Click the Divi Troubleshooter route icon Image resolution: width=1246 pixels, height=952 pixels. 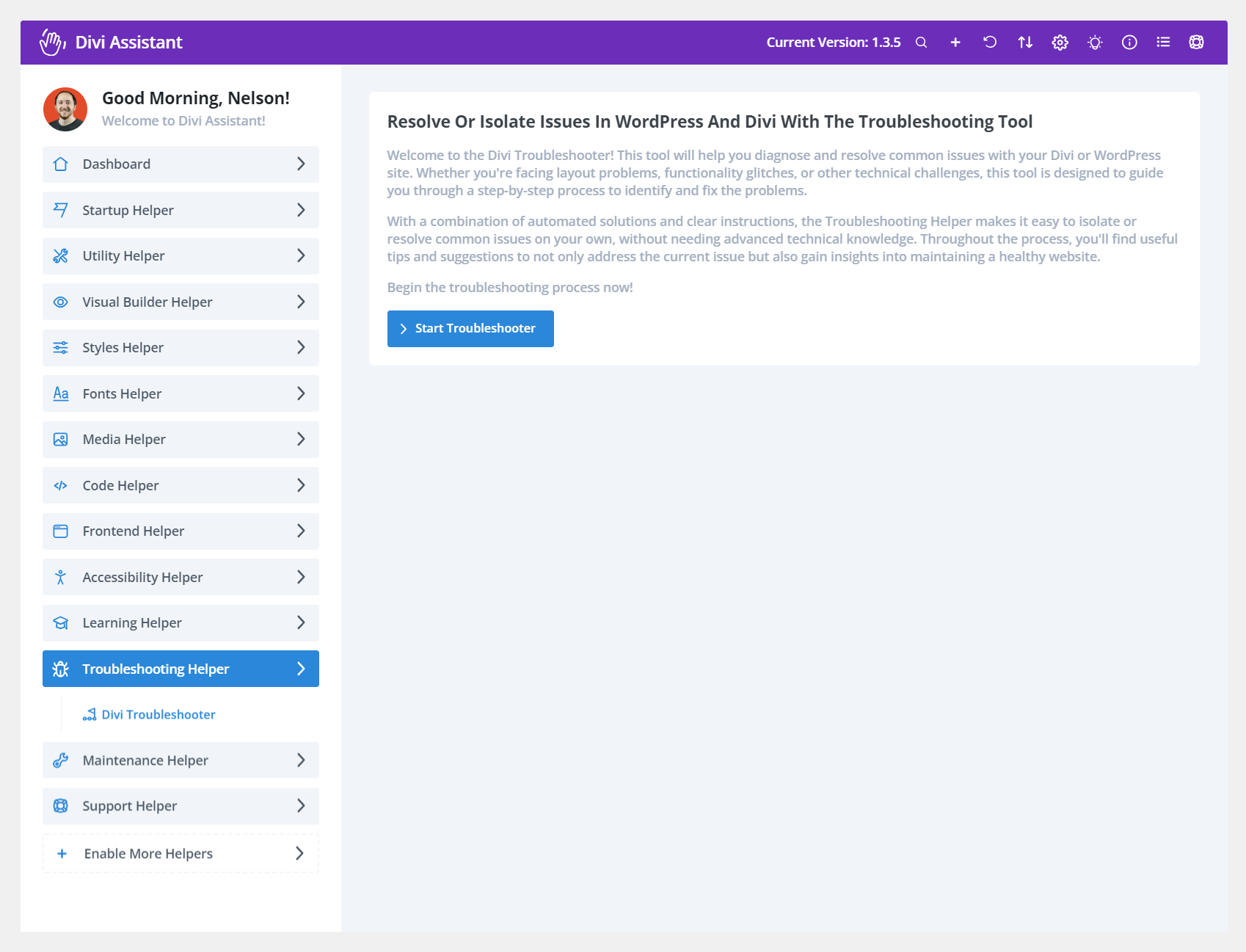90,715
